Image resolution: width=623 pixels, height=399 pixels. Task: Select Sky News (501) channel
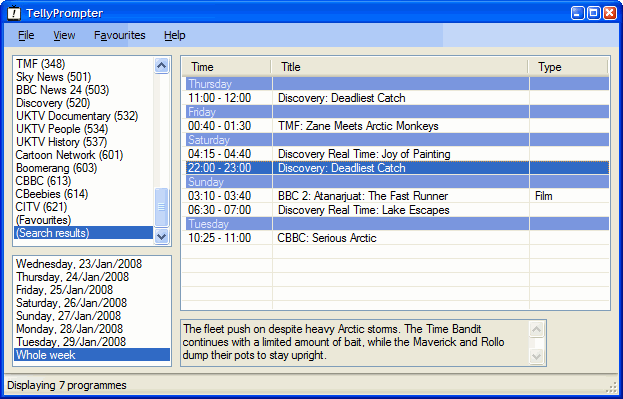[x=83, y=77]
